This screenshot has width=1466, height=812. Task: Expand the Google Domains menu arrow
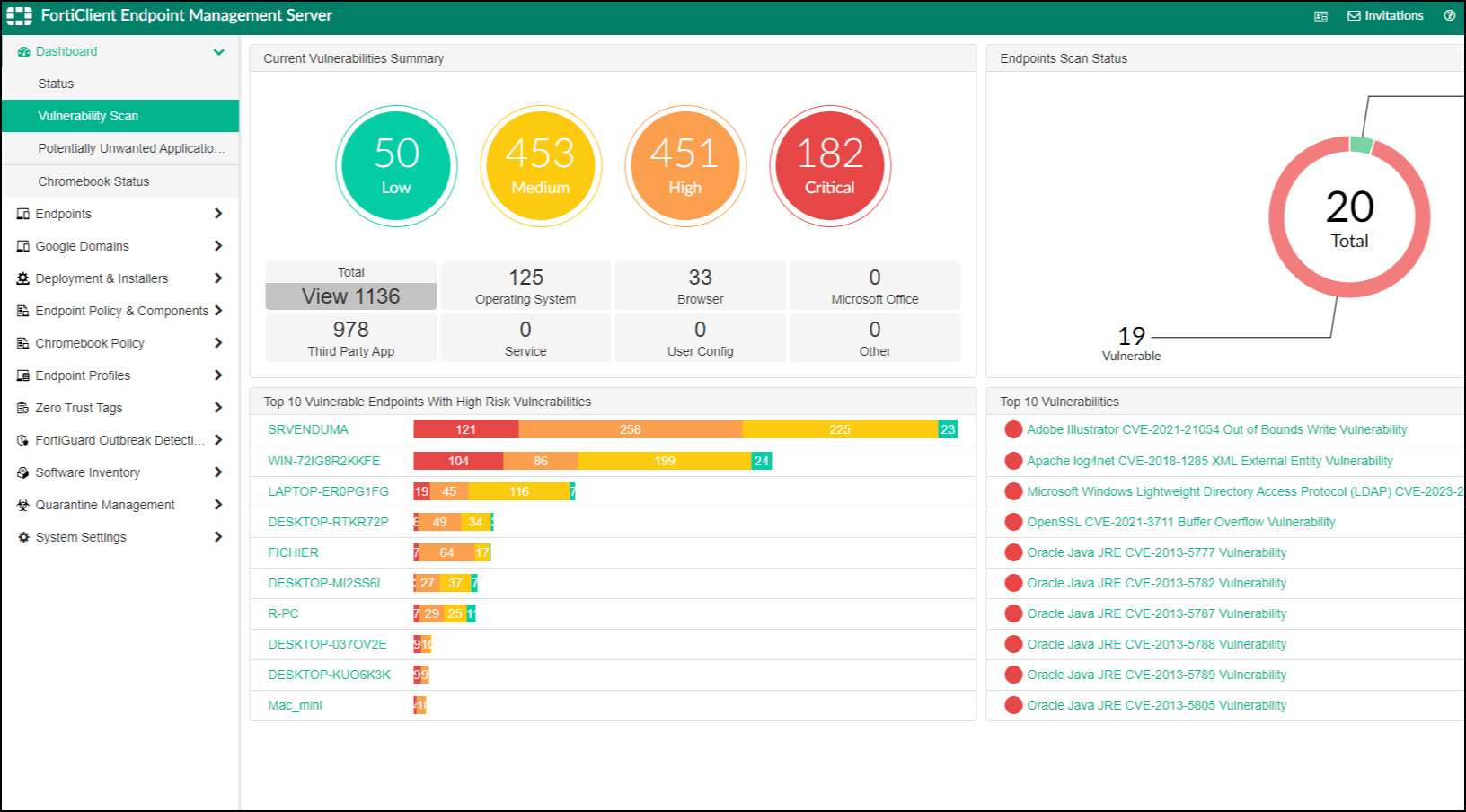218,246
